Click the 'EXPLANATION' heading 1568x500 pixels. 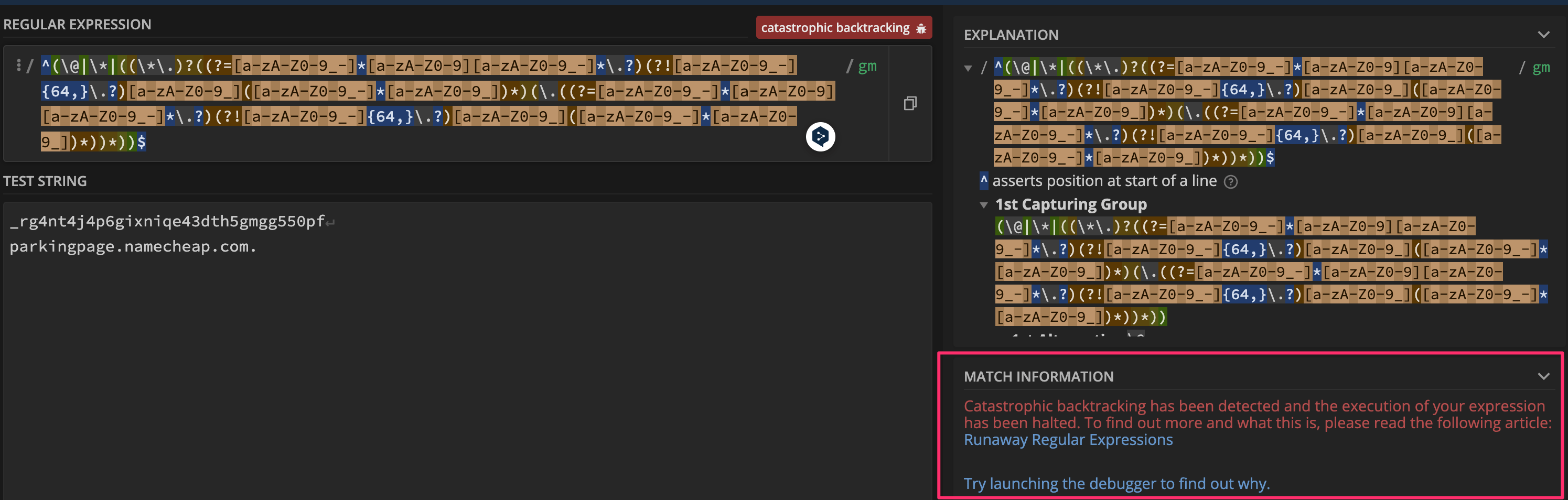1011,35
